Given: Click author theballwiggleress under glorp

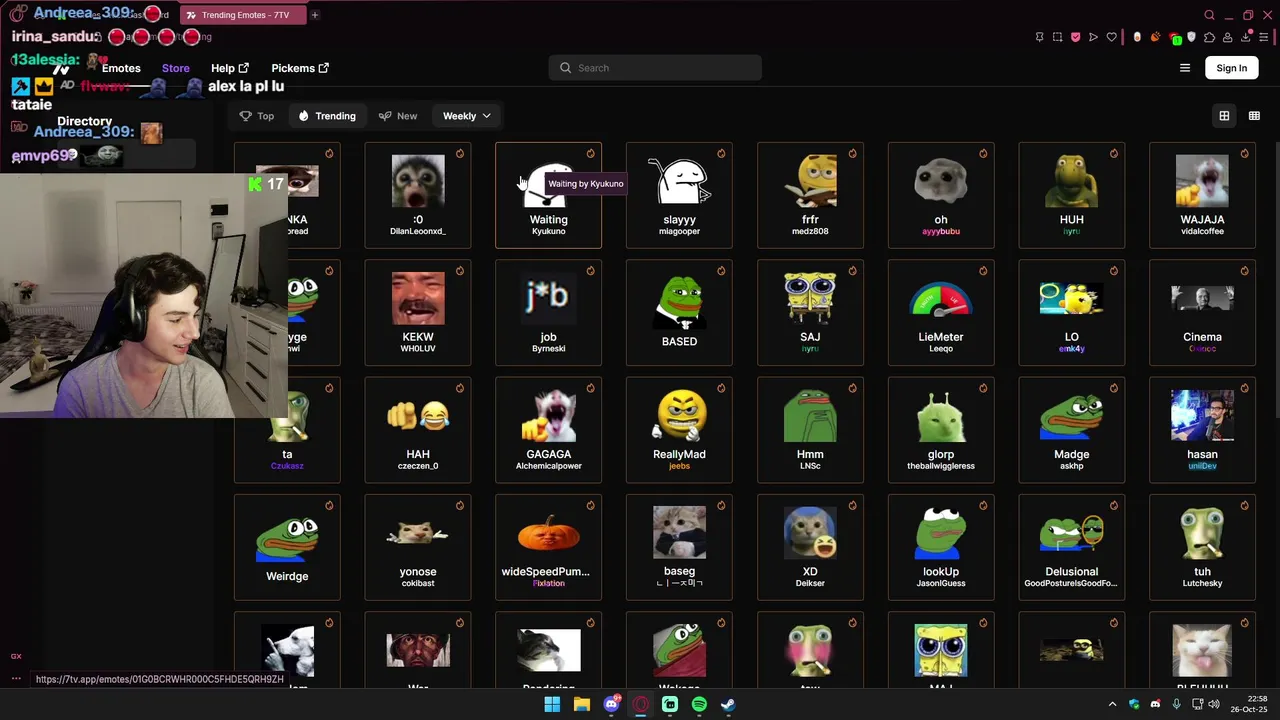Looking at the screenshot, I should click(x=941, y=466).
